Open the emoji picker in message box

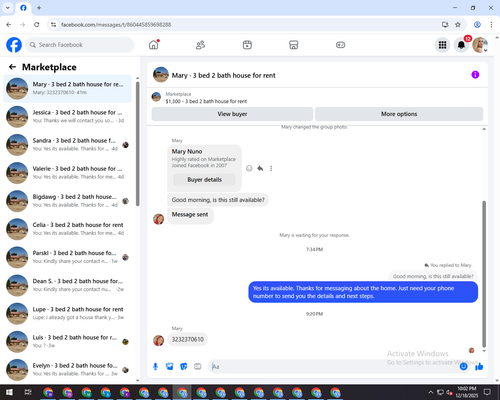pyautogui.click(x=463, y=367)
